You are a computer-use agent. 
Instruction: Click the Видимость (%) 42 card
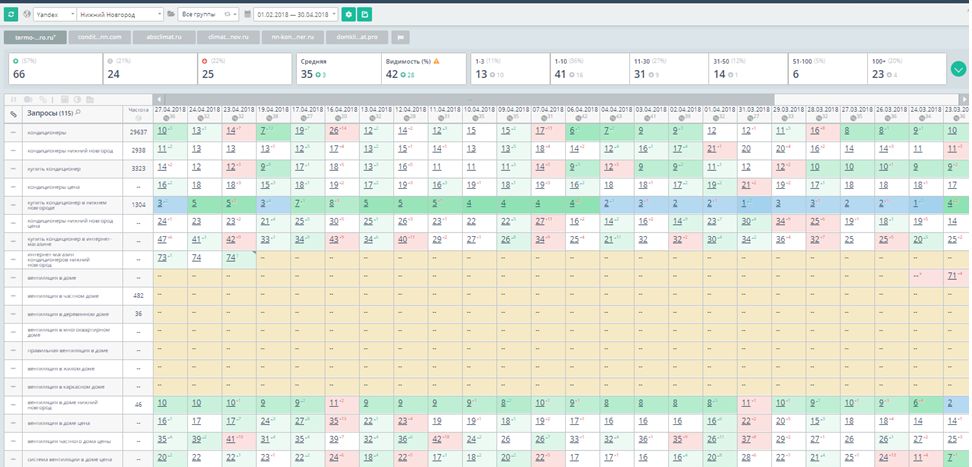coord(423,68)
